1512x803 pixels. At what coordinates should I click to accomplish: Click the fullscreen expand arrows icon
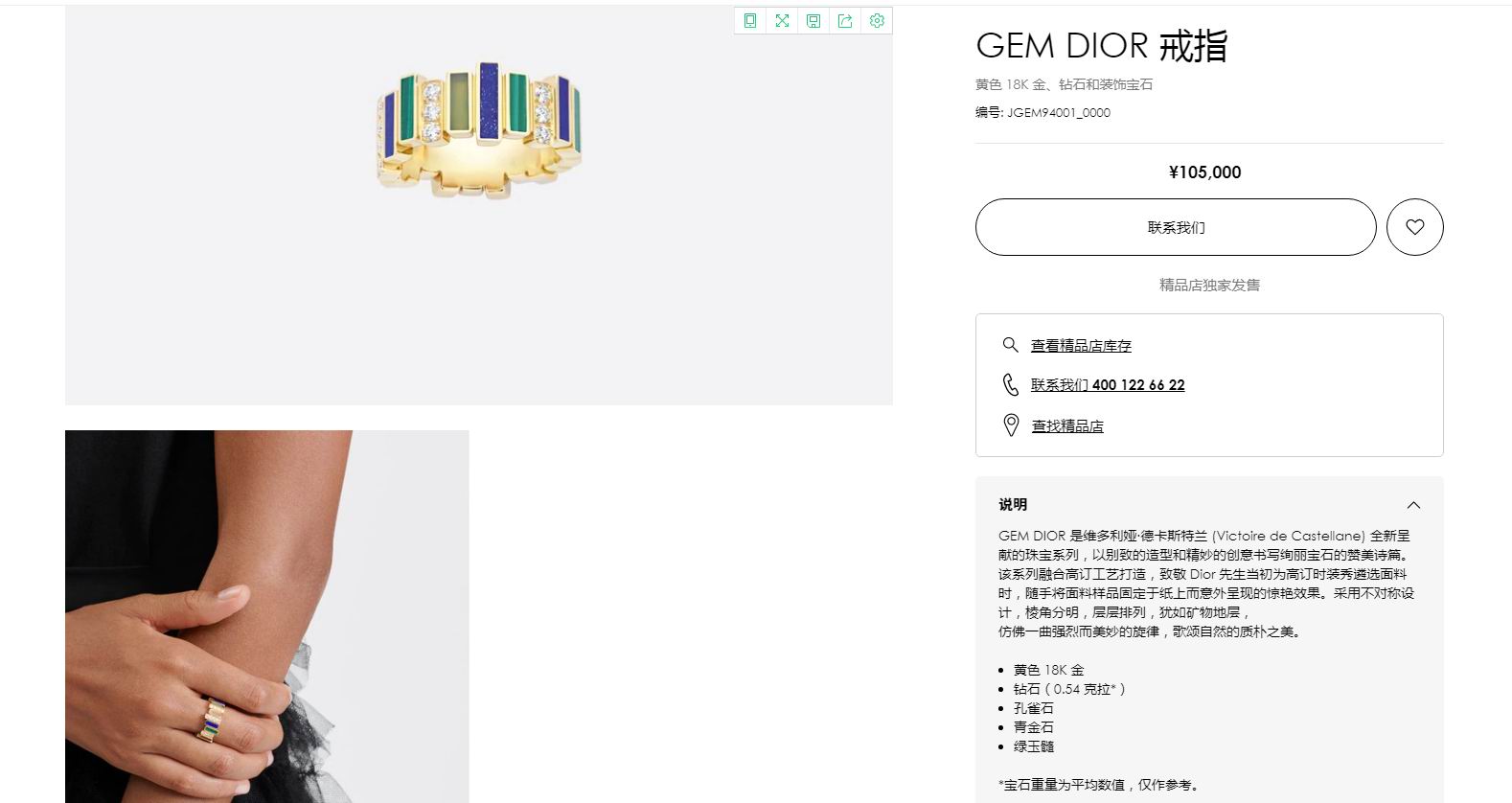(x=782, y=21)
